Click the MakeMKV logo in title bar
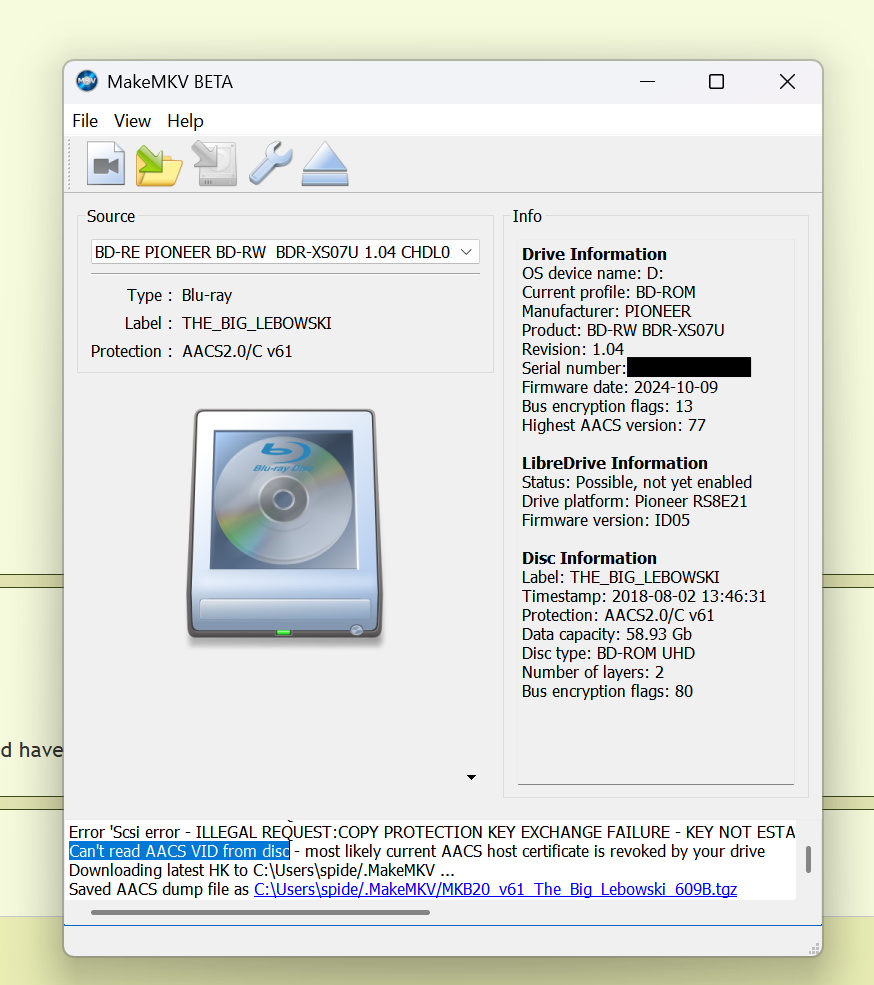 (87, 82)
